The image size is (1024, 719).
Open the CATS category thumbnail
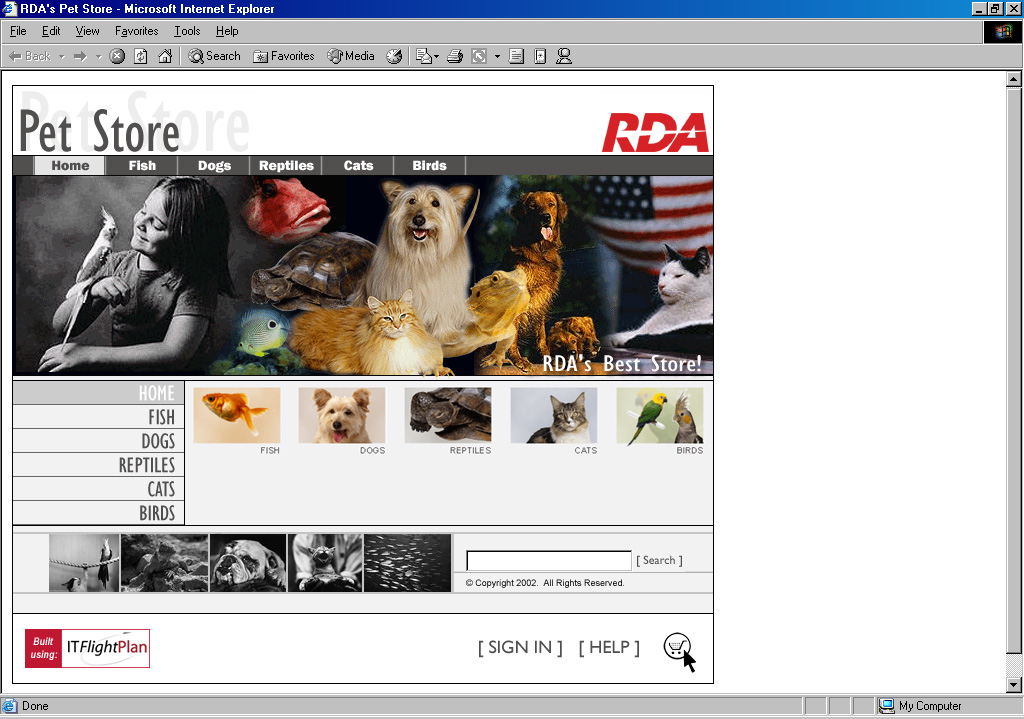coord(554,415)
